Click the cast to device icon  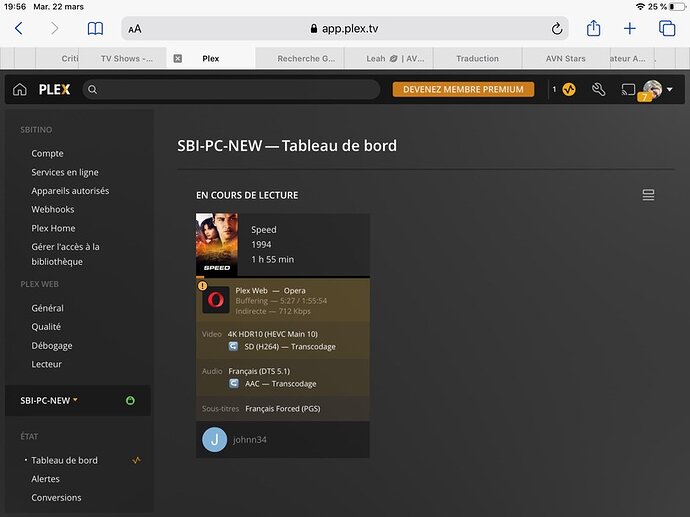(x=628, y=90)
